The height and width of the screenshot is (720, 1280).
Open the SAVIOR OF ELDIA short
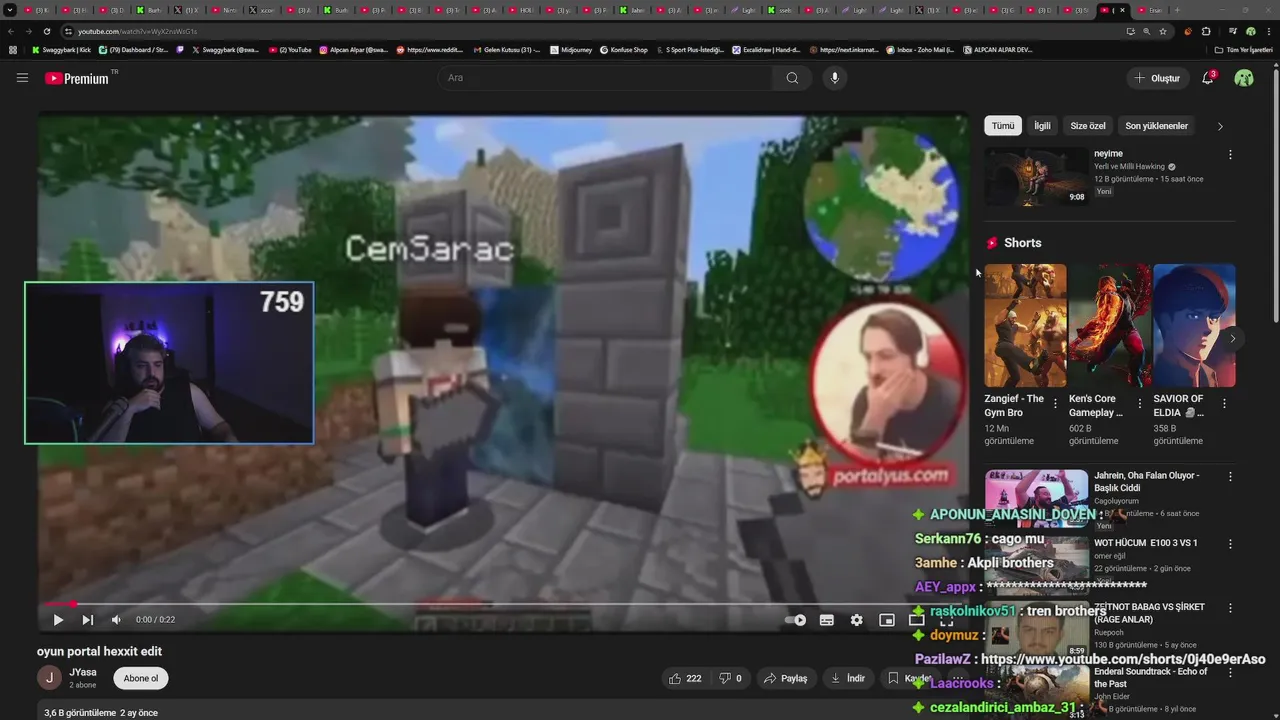click(x=1194, y=325)
